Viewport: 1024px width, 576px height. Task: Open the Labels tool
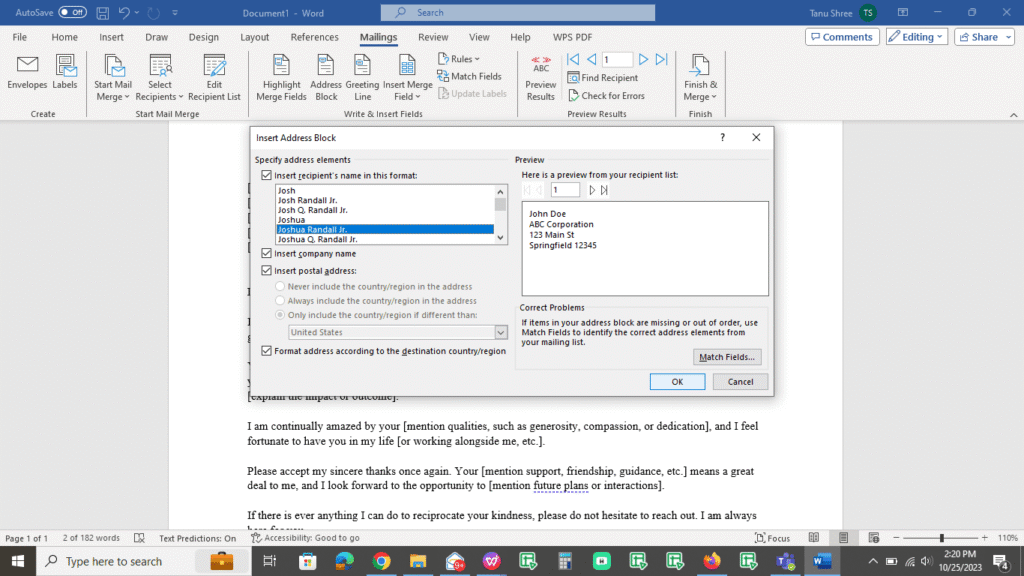(x=65, y=72)
